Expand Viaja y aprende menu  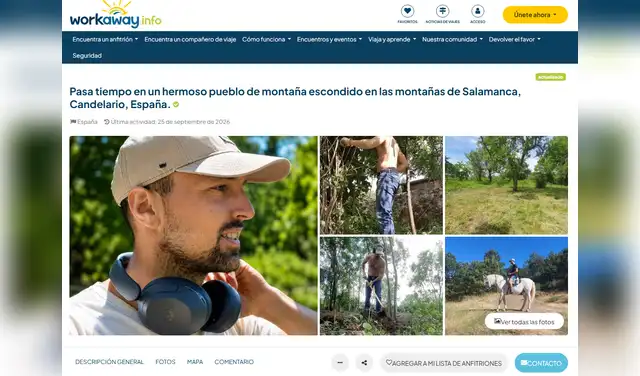point(392,40)
